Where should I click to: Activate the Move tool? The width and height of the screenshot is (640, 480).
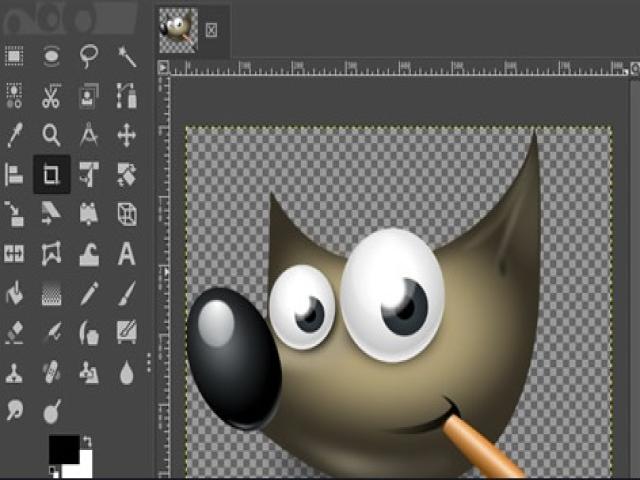127,135
